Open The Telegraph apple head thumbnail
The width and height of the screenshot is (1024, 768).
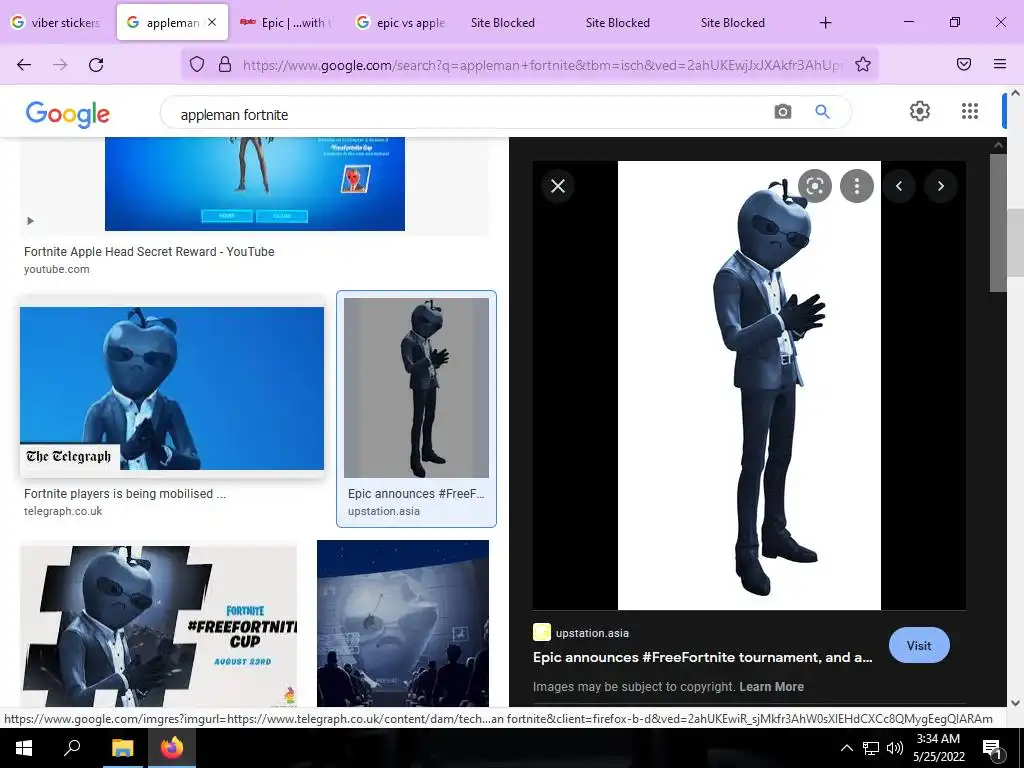tap(172, 389)
